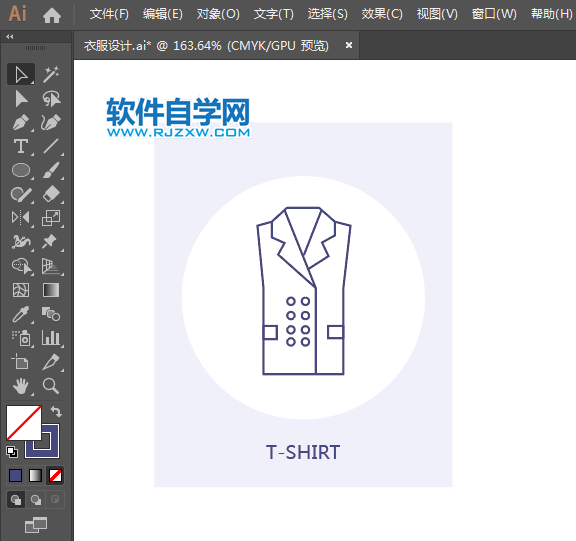Grab the toolbar gripper handle
This screenshot has height=541, width=576.
[x=36, y=48]
